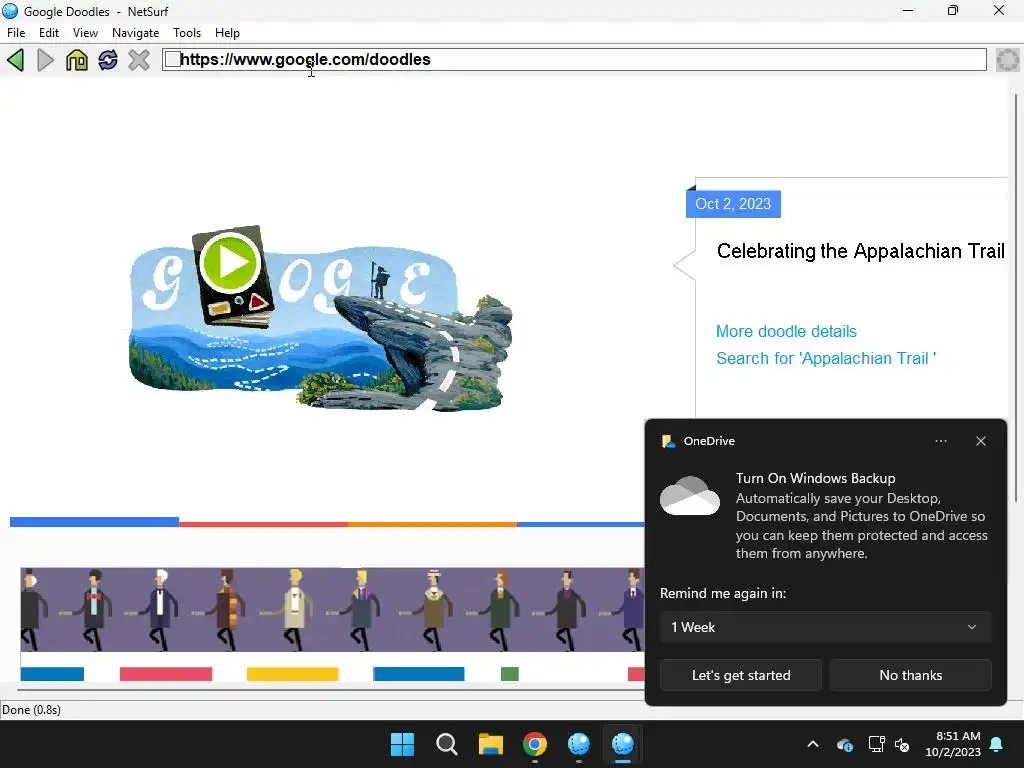Click the NetSurf throbber icon
1024x768 pixels.
[x=1008, y=59]
